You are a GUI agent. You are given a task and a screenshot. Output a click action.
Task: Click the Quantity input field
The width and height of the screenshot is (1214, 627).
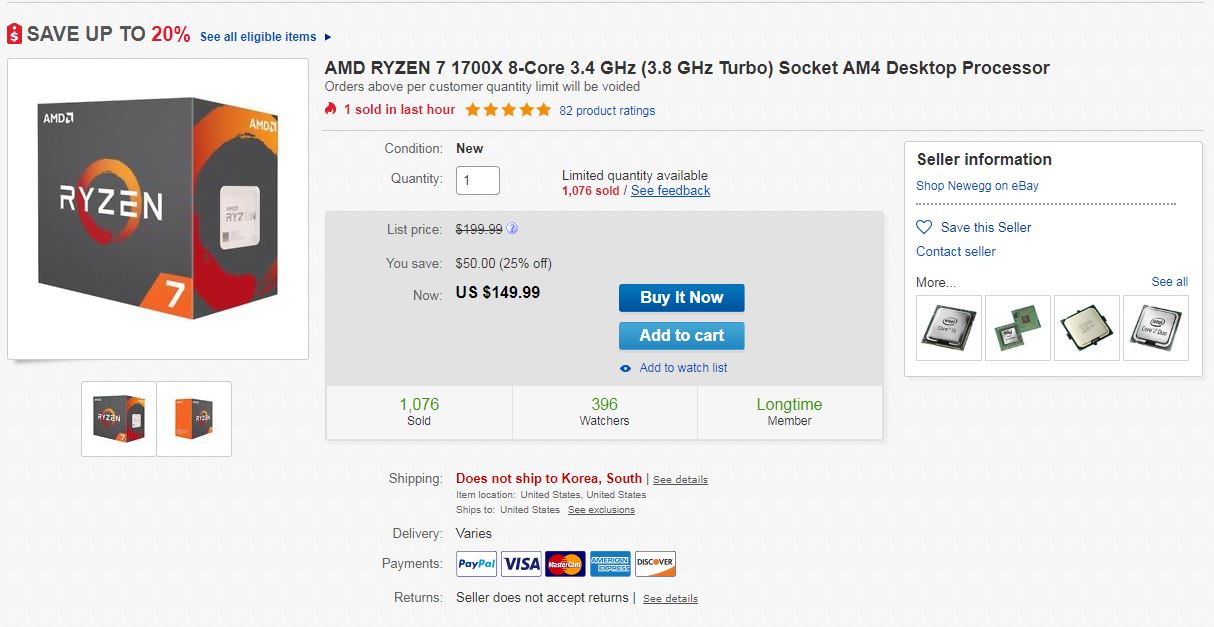click(477, 180)
